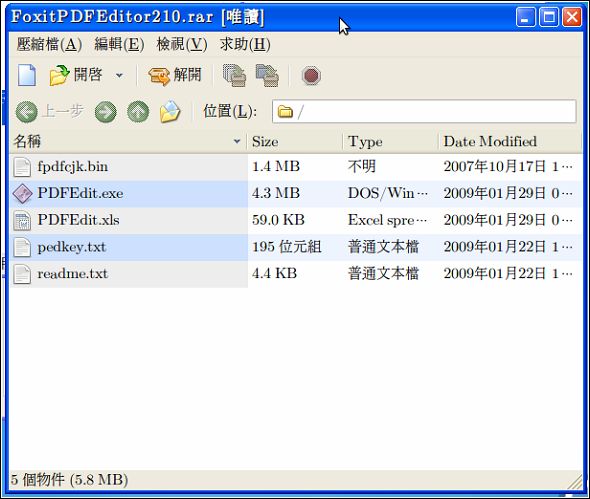
Task: Sort by the Type column header
Action: pyautogui.click(x=391, y=141)
